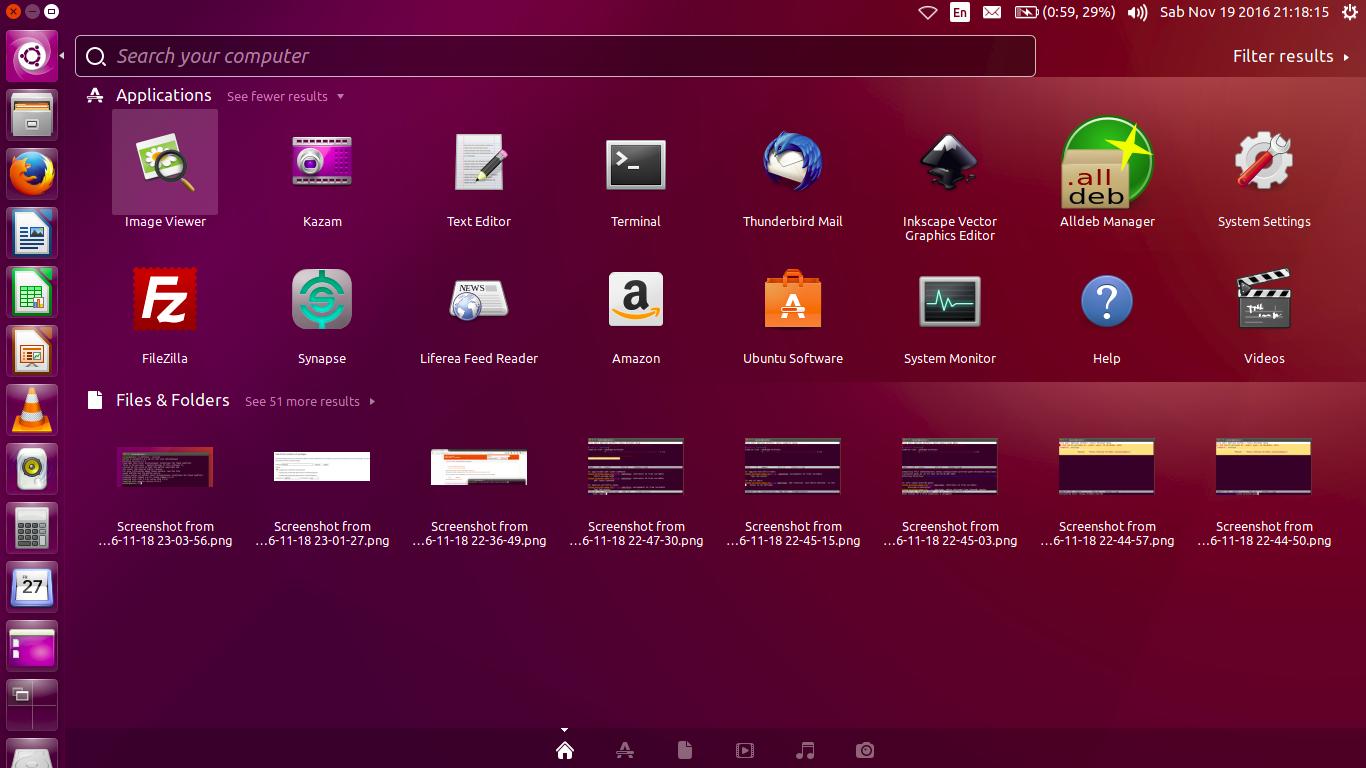Open the sound volume indicator
Image resolution: width=1366 pixels, height=768 pixels.
[x=1137, y=12]
